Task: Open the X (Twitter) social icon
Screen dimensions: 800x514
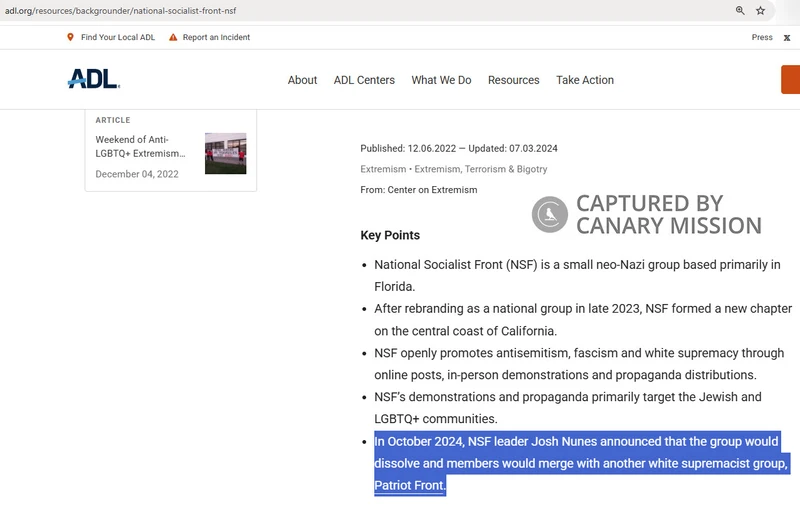Action: point(787,37)
